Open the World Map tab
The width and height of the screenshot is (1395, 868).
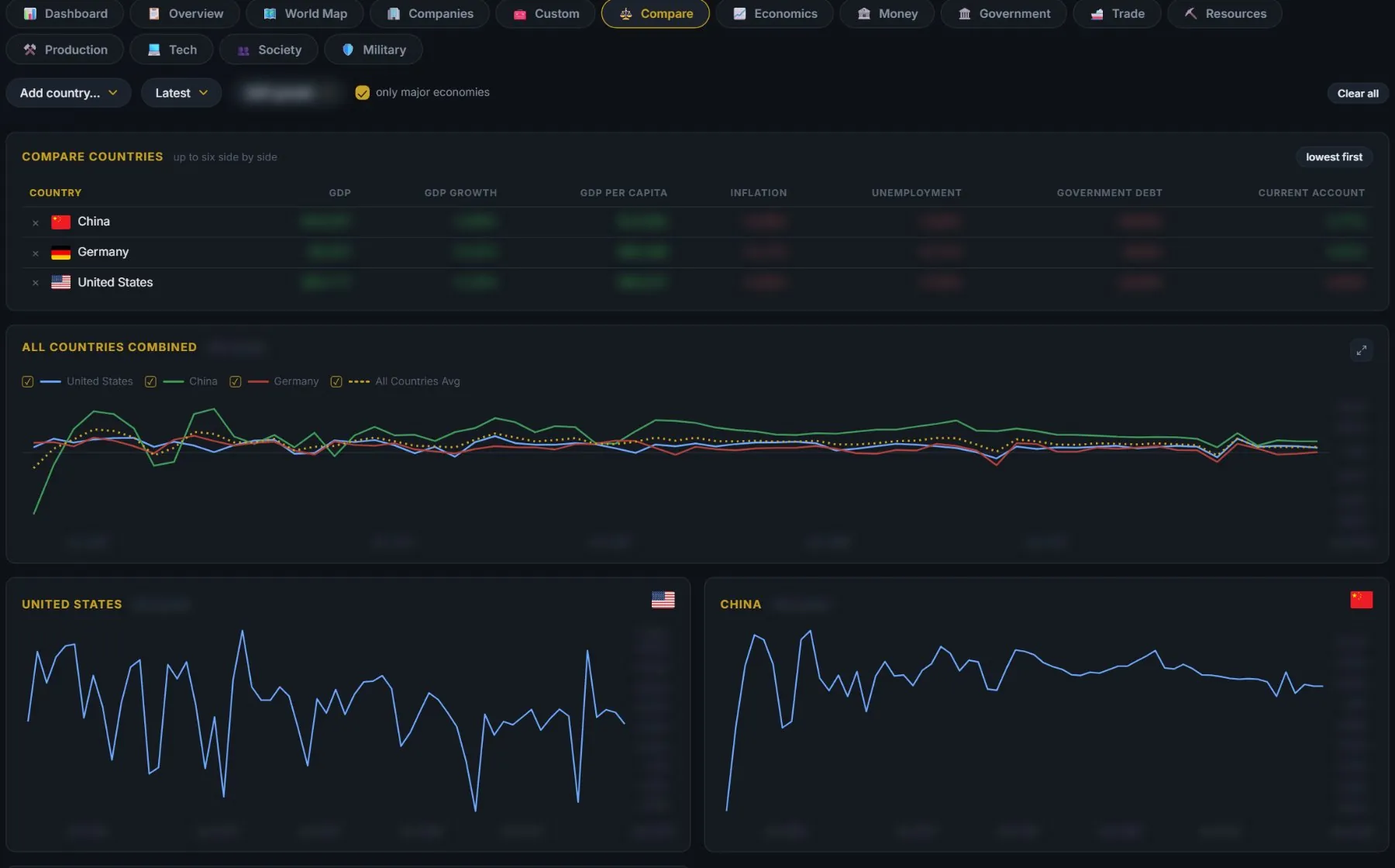[x=305, y=13]
